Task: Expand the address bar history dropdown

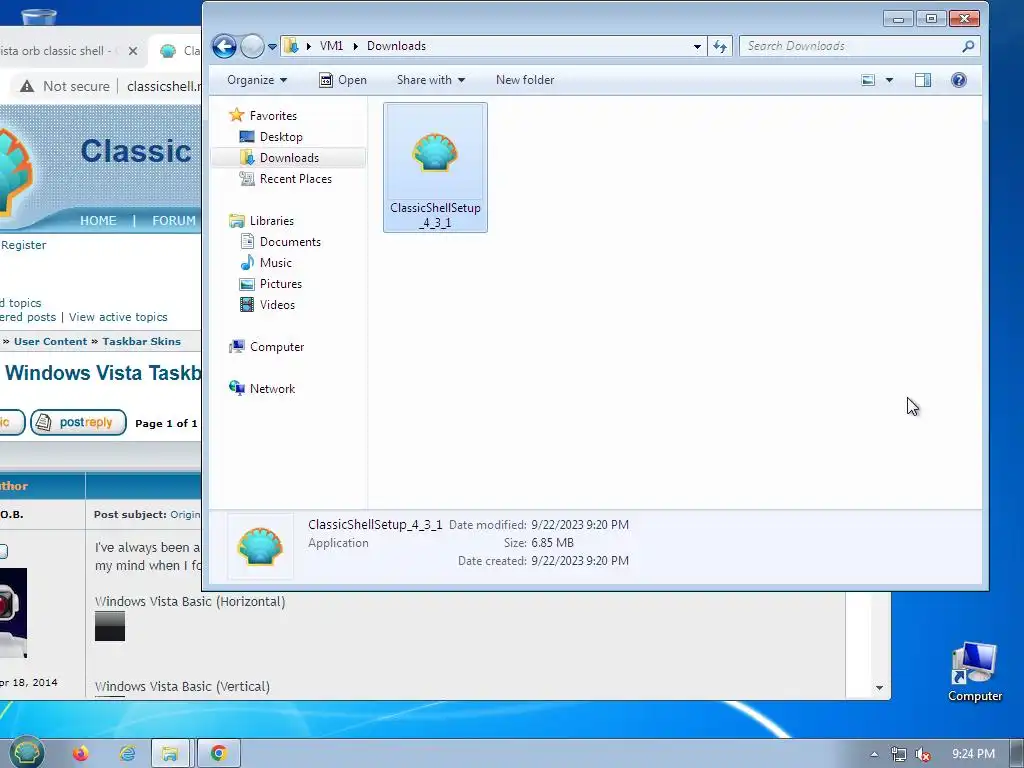Action: [x=697, y=46]
